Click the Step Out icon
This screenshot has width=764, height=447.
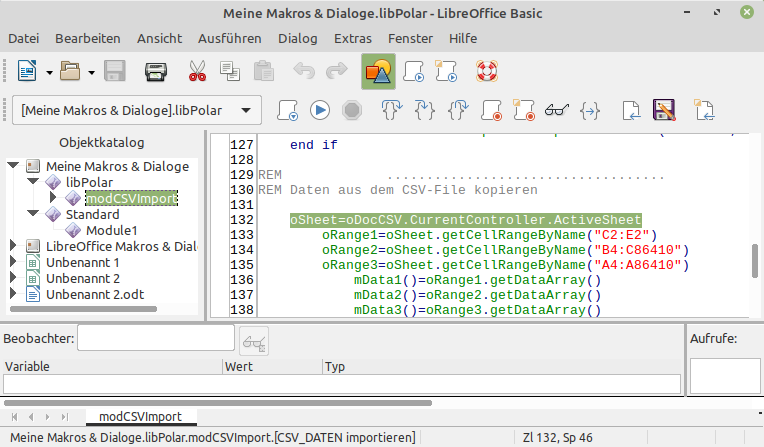click(x=458, y=110)
